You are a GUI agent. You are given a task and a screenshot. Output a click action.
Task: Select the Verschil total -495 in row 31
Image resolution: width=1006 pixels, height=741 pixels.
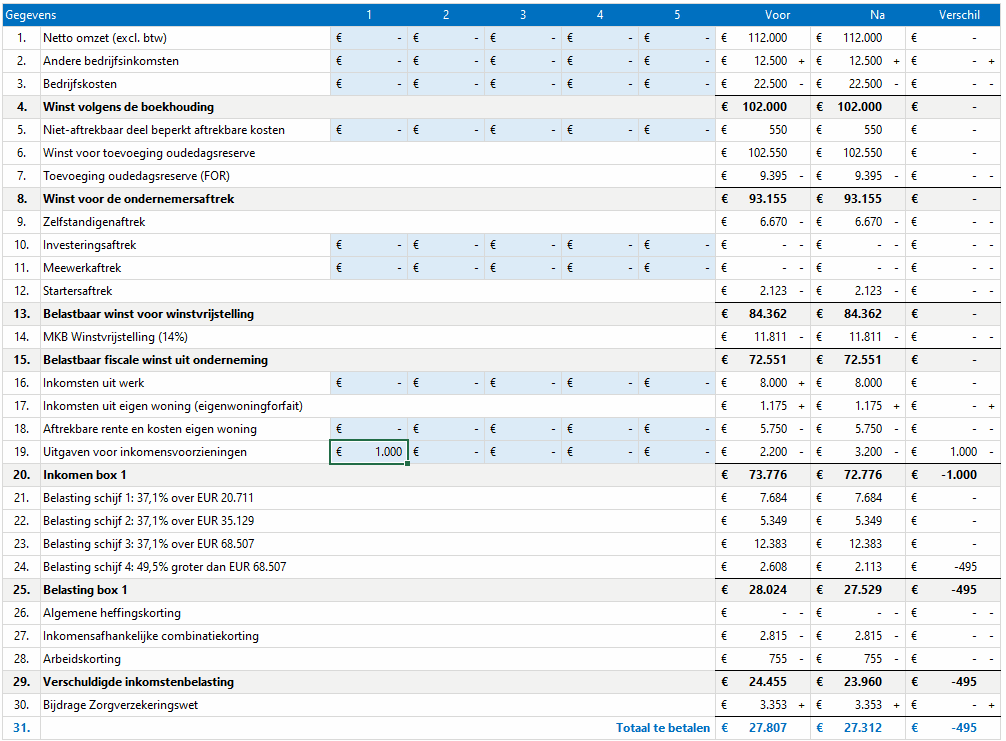pyautogui.click(x=964, y=728)
